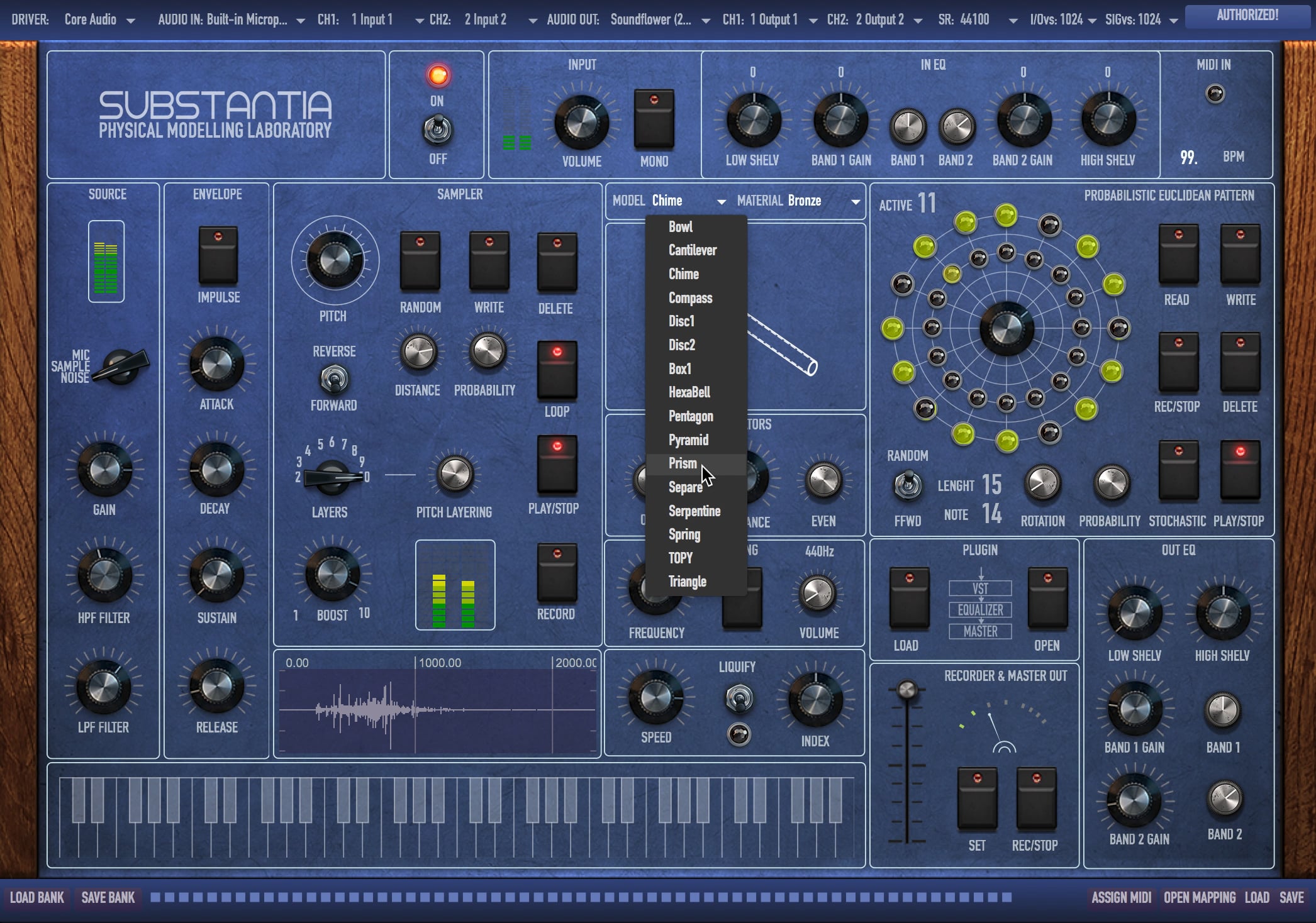This screenshot has width=1316, height=923.
Task: Choose HexaBell from the model list
Action: 696,392
